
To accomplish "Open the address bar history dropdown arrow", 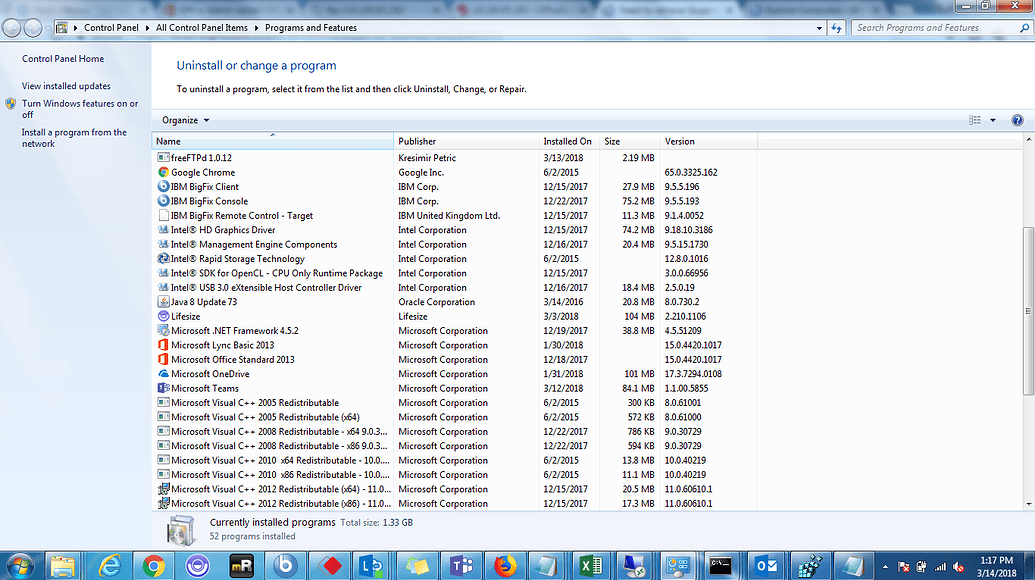I will point(819,28).
